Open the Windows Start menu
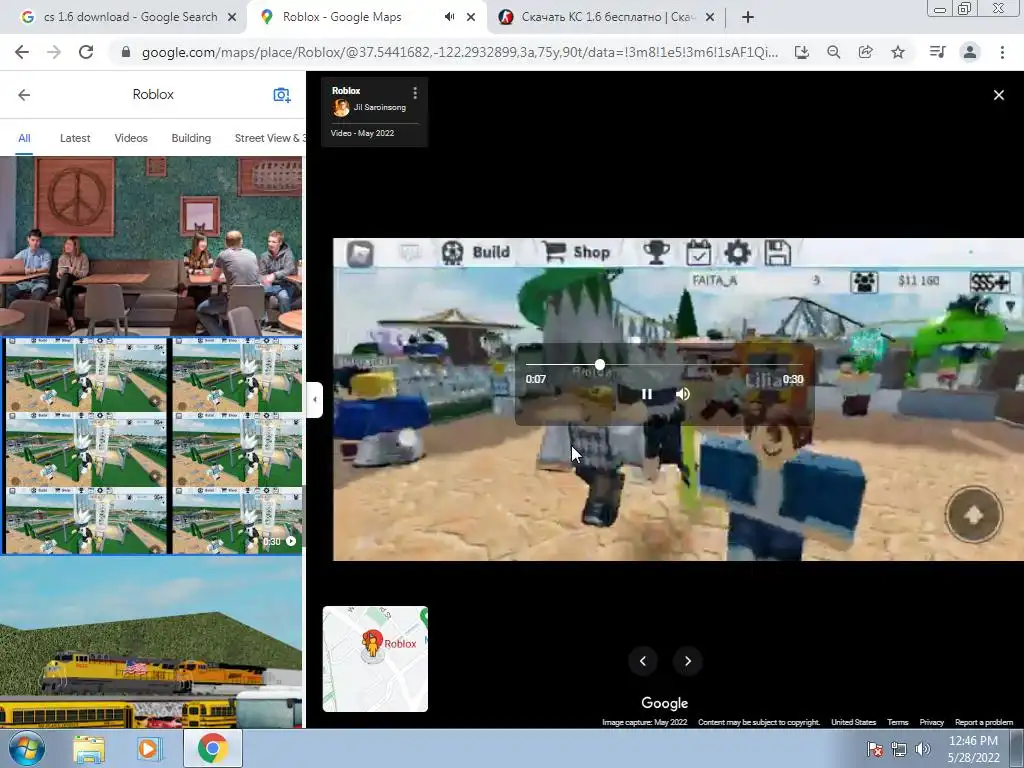This screenshot has width=1024, height=768. click(26, 748)
